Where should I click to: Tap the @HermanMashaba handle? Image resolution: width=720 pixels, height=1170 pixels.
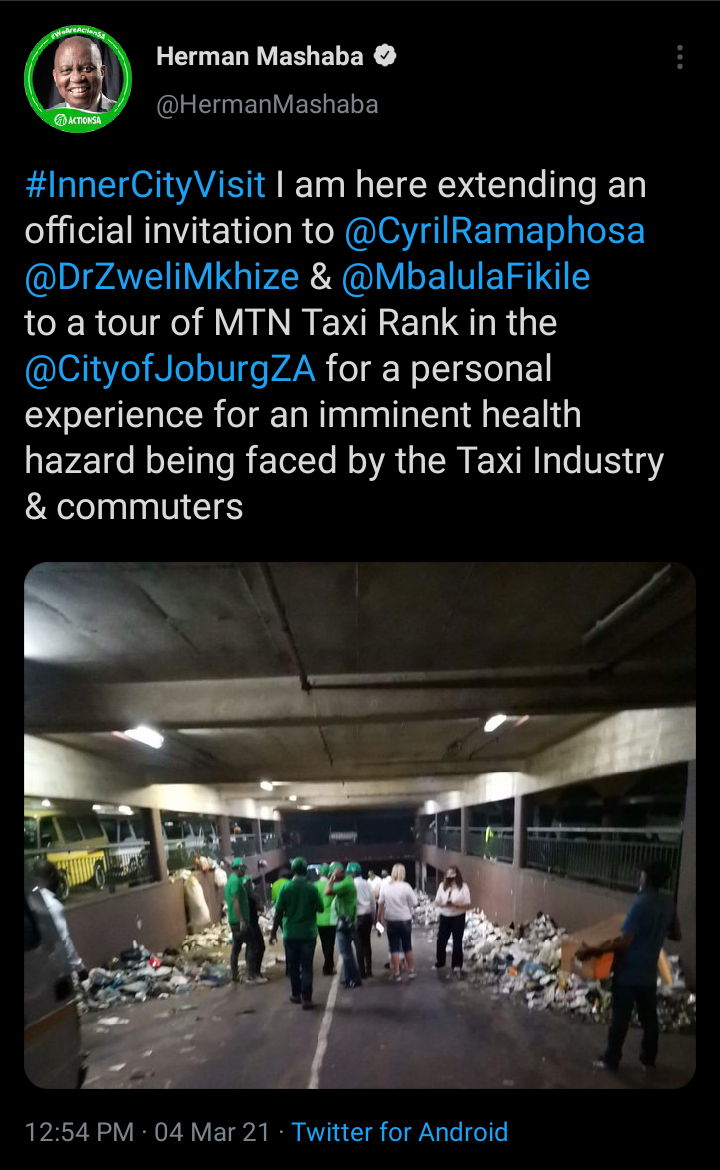[267, 104]
